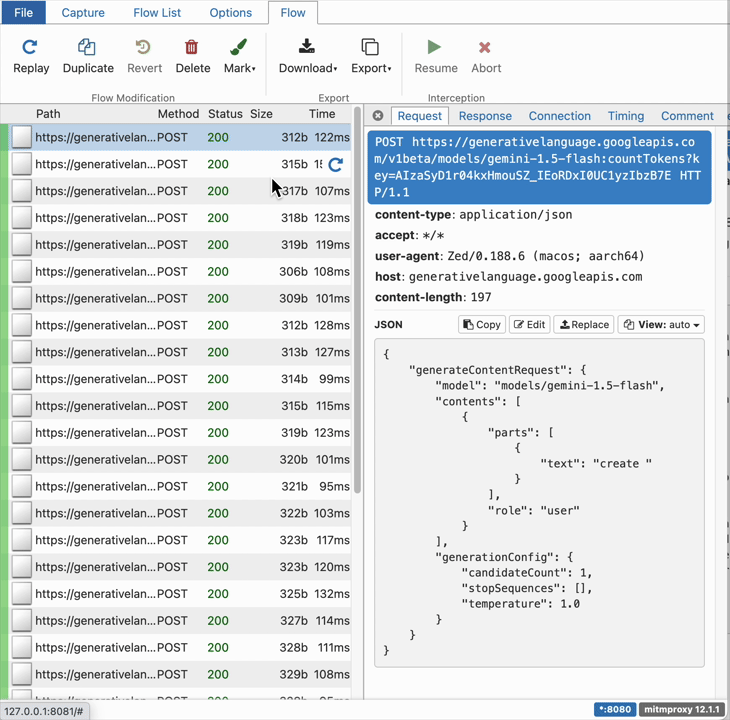Duplicate the selected flow

coord(88,56)
